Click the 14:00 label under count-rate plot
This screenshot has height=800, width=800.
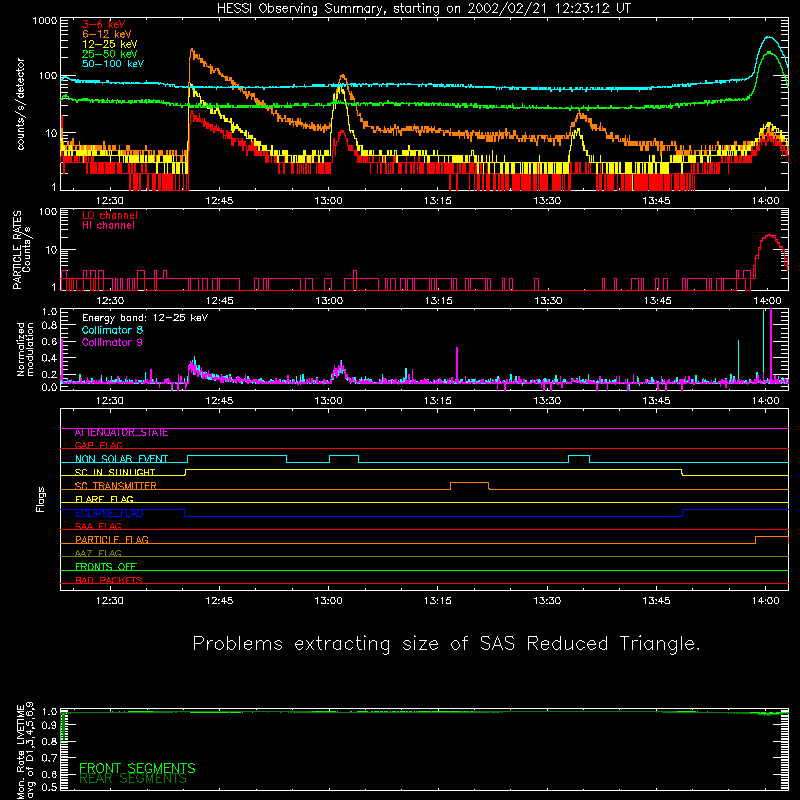click(766, 201)
